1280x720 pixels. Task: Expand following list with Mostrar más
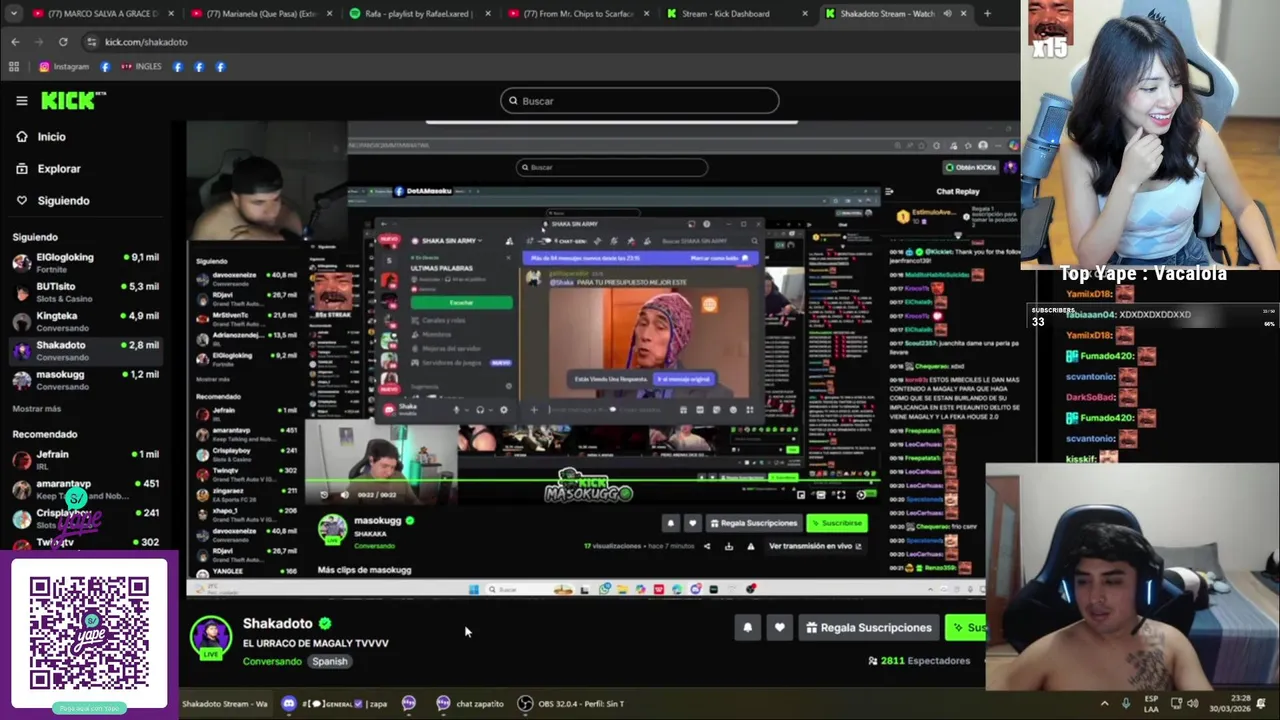36,409
